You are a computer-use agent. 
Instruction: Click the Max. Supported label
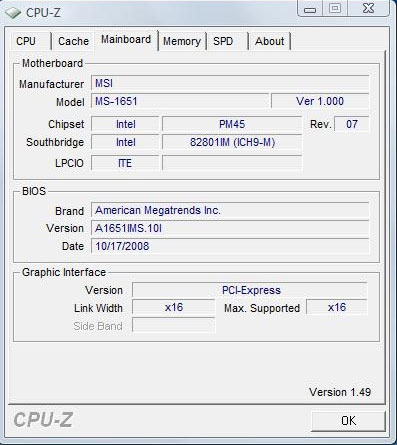tap(262, 308)
